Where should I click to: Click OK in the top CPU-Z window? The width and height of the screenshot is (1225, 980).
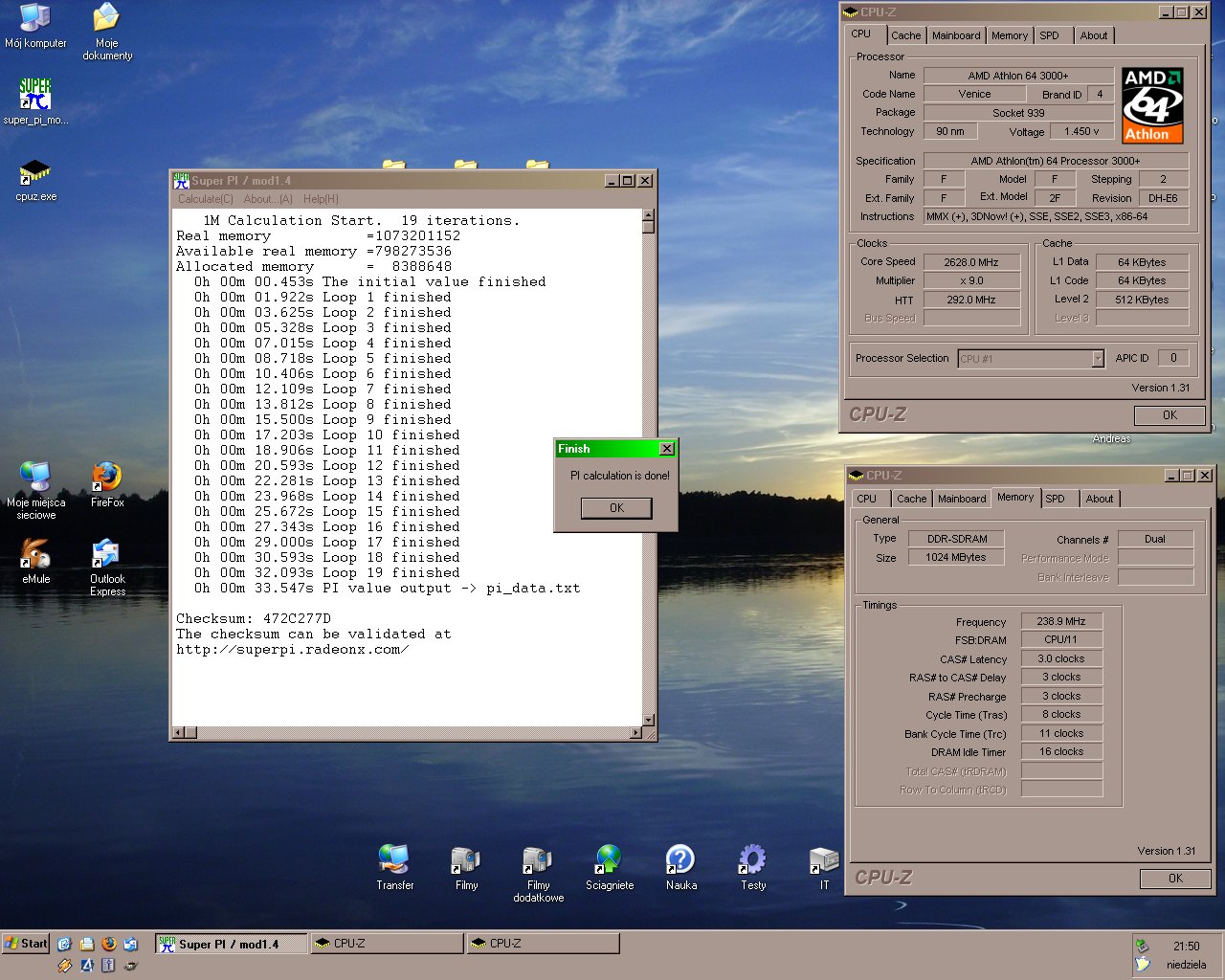coord(1169,415)
